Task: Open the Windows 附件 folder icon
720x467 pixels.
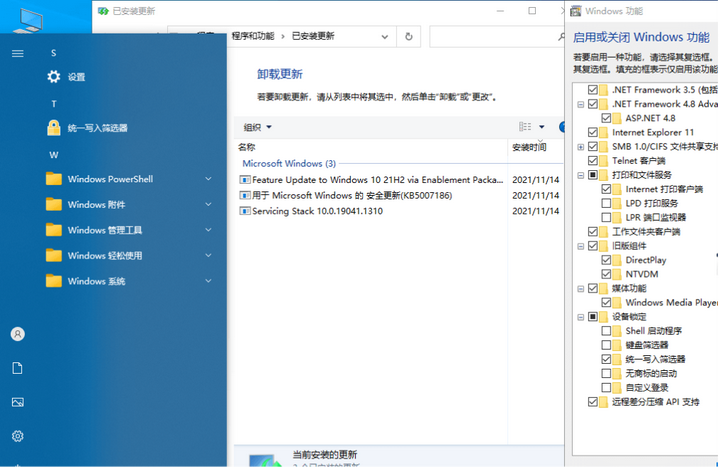Action: [x=54, y=204]
